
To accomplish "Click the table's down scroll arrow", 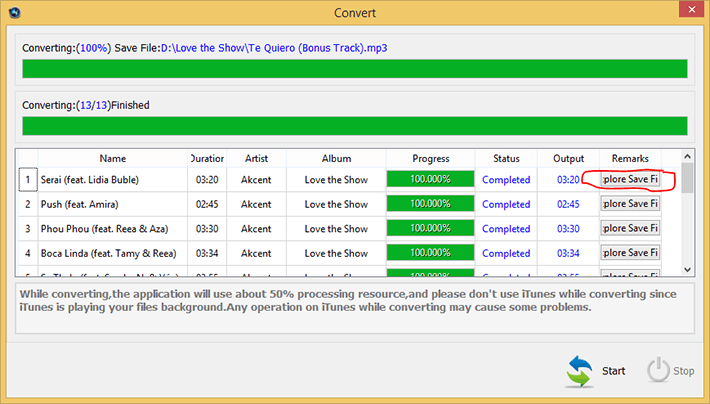I will [687, 269].
